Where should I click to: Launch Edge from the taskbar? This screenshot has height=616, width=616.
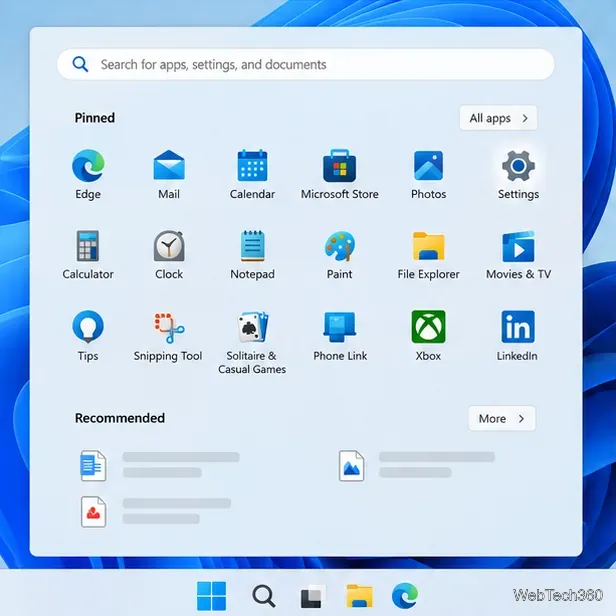[405, 596]
